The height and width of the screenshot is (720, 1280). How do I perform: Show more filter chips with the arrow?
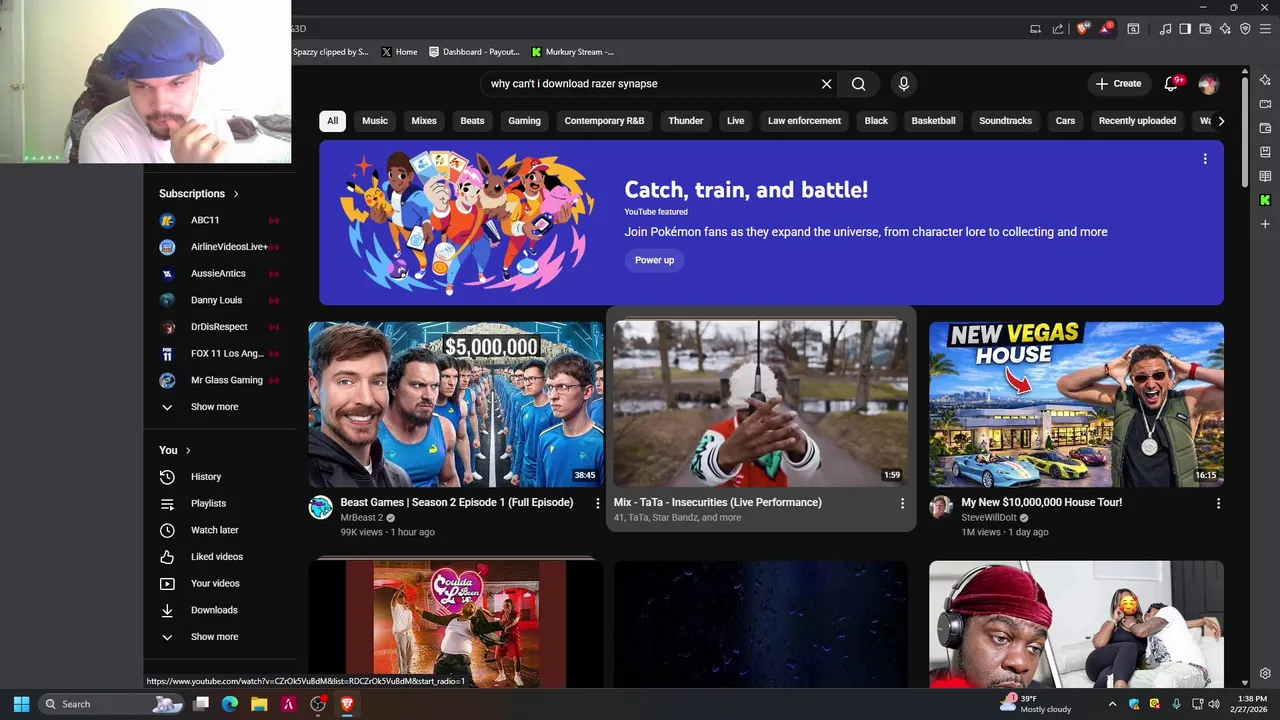tap(1220, 121)
